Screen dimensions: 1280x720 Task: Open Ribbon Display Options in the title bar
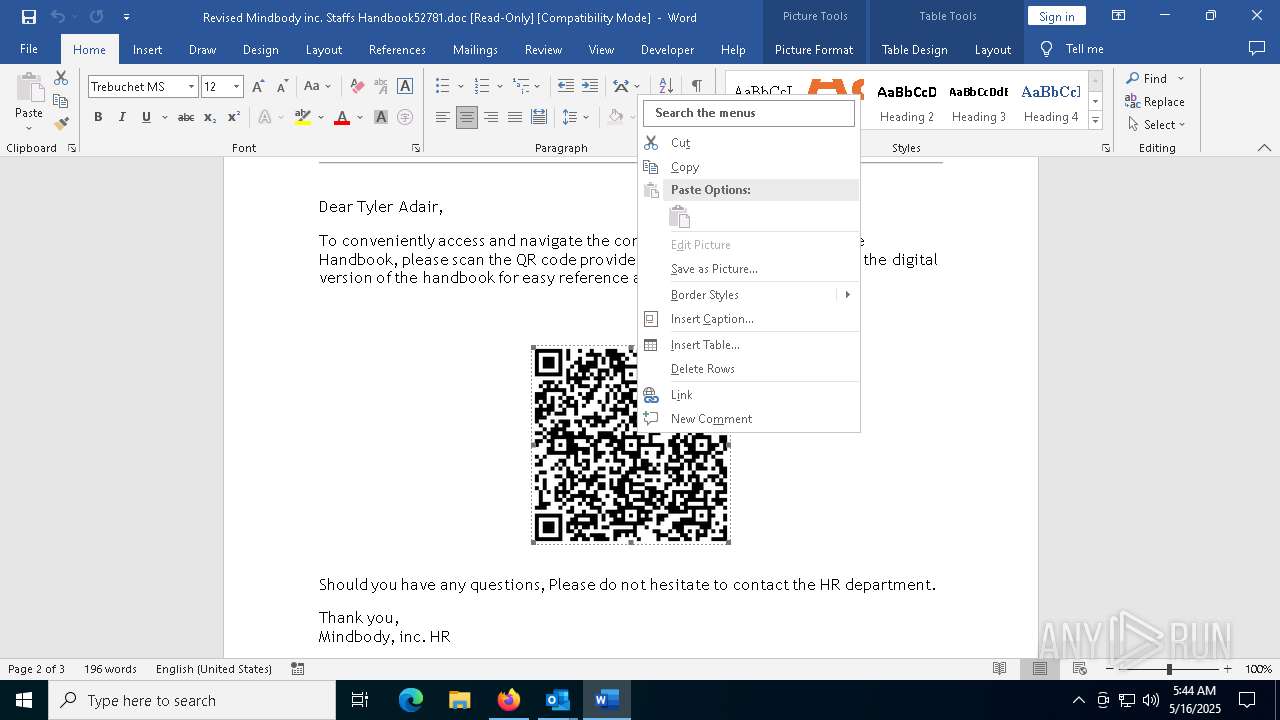(1119, 16)
